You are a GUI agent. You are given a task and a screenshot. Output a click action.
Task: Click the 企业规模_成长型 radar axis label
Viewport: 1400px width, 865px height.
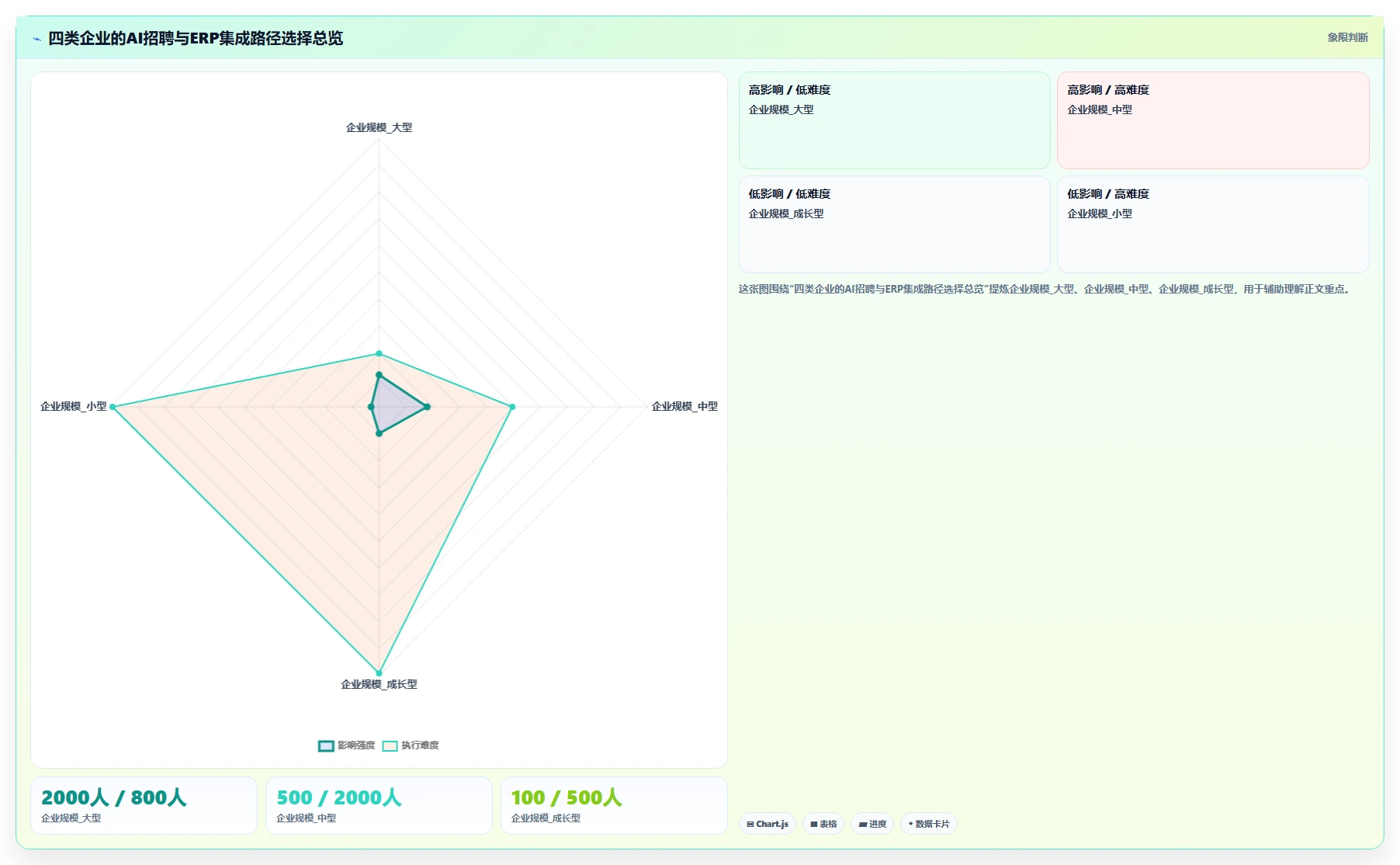(x=379, y=684)
